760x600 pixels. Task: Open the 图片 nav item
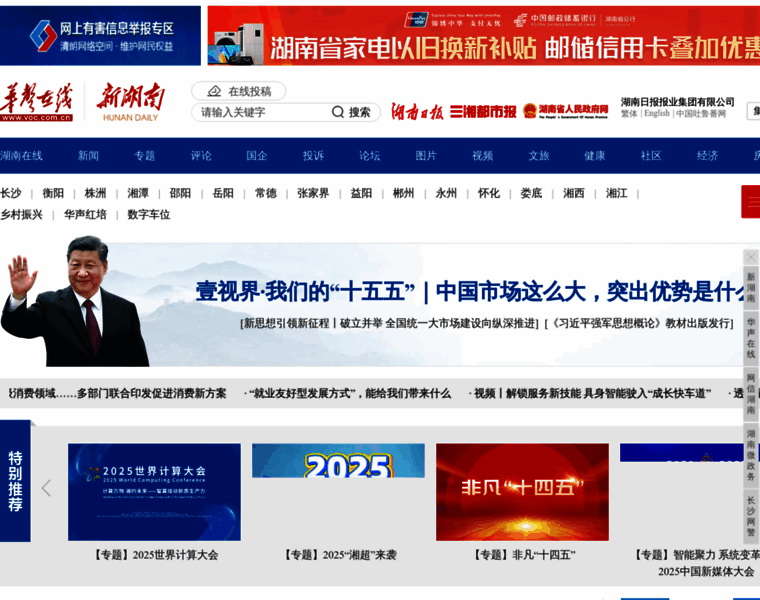tap(426, 156)
